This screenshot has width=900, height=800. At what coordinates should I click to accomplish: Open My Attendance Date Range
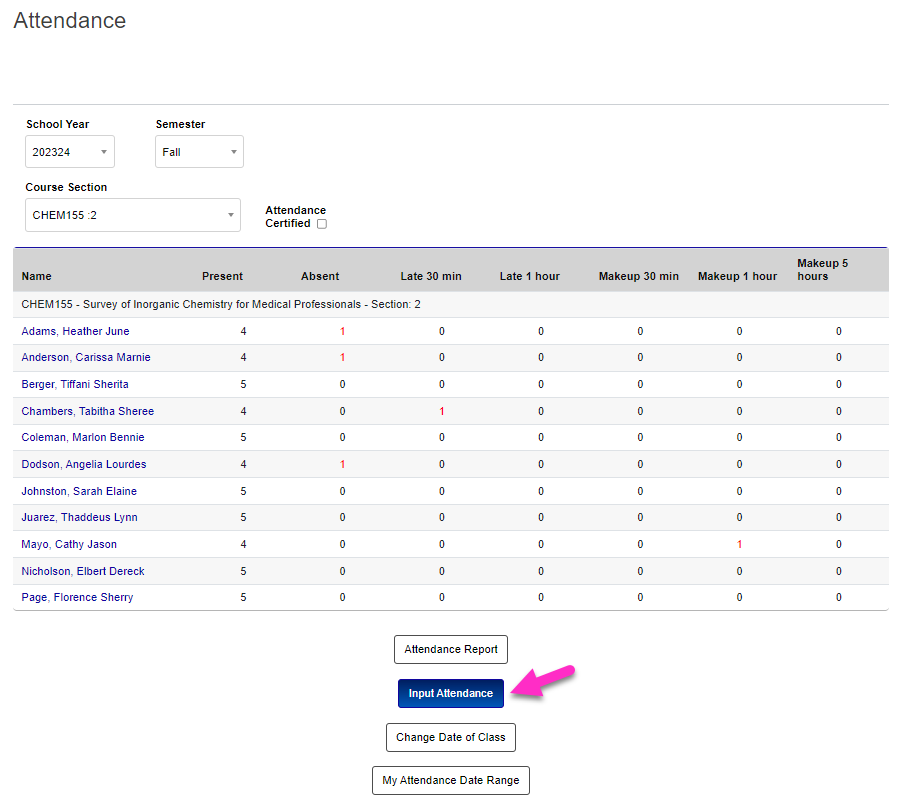pos(450,780)
